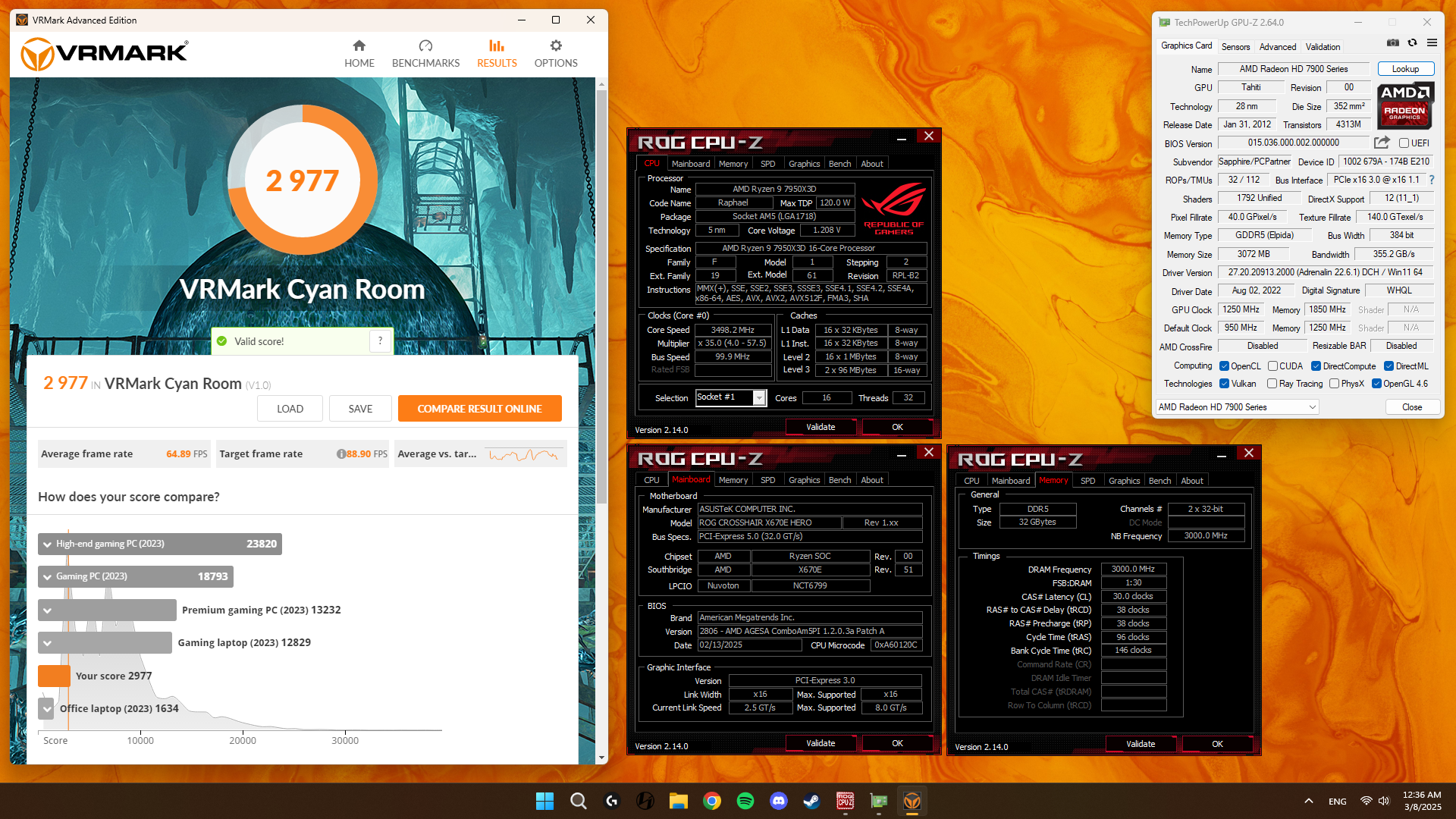Screen dimensions: 1456x819
Task: Open the taskbar Search icon
Action: [x=579, y=801]
